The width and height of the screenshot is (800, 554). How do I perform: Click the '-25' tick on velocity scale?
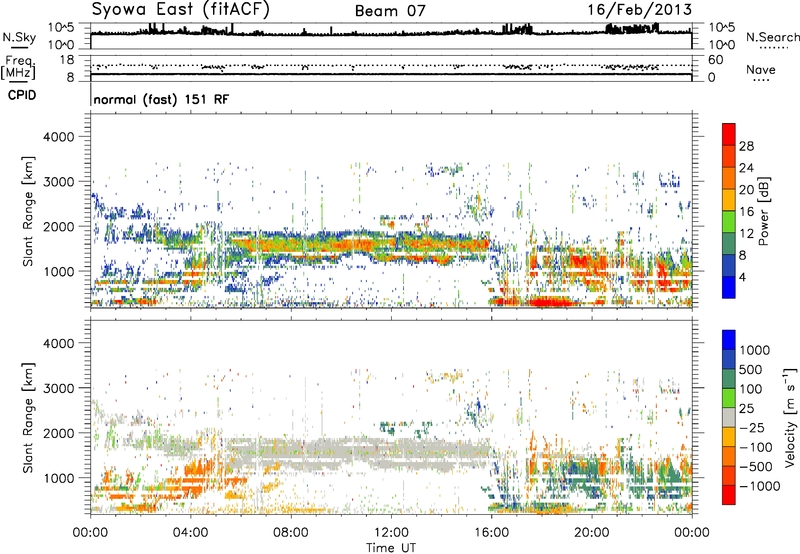click(752, 427)
